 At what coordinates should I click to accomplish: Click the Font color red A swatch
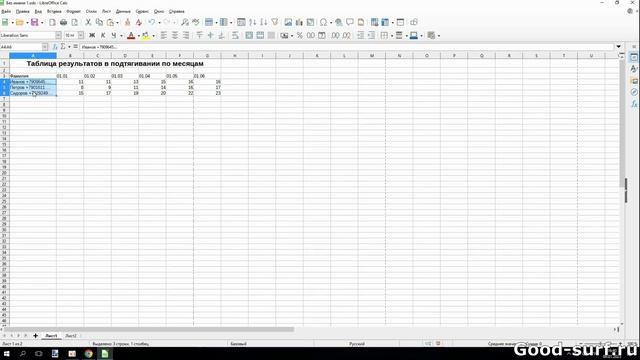tap(131, 36)
